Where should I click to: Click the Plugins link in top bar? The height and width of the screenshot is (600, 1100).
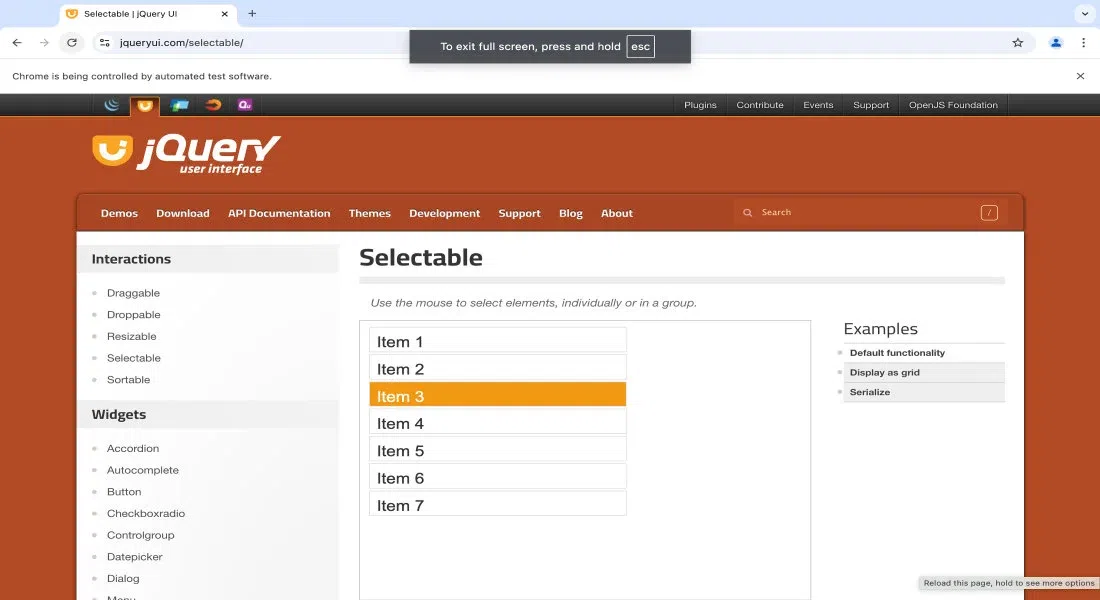(700, 105)
